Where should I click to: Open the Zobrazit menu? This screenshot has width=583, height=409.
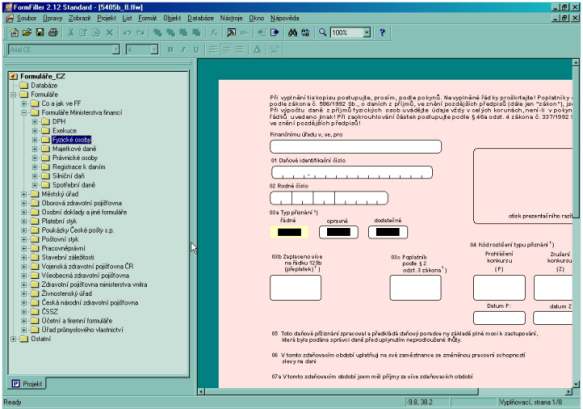pyautogui.click(x=79, y=18)
